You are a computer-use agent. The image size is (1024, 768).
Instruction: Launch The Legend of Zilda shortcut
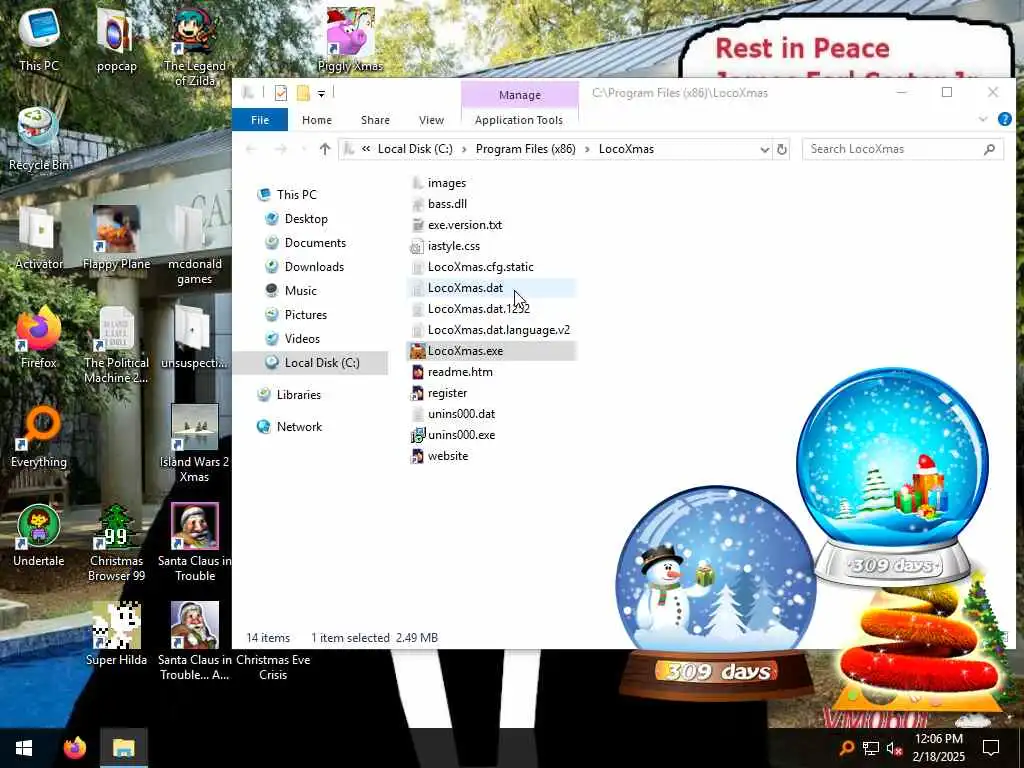click(195, 47)
